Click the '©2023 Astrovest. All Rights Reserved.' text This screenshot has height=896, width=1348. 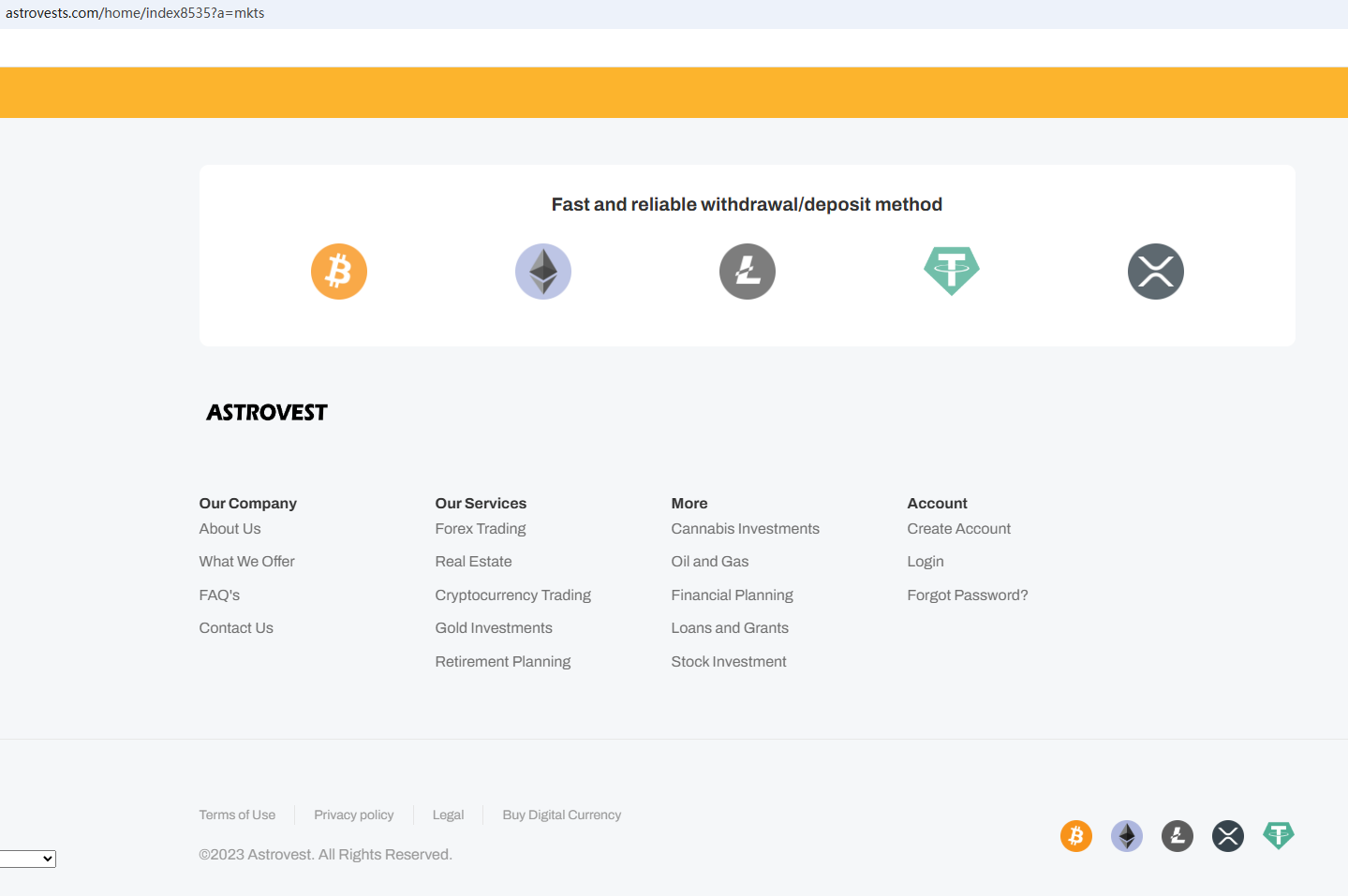click(x=326, y=855)
